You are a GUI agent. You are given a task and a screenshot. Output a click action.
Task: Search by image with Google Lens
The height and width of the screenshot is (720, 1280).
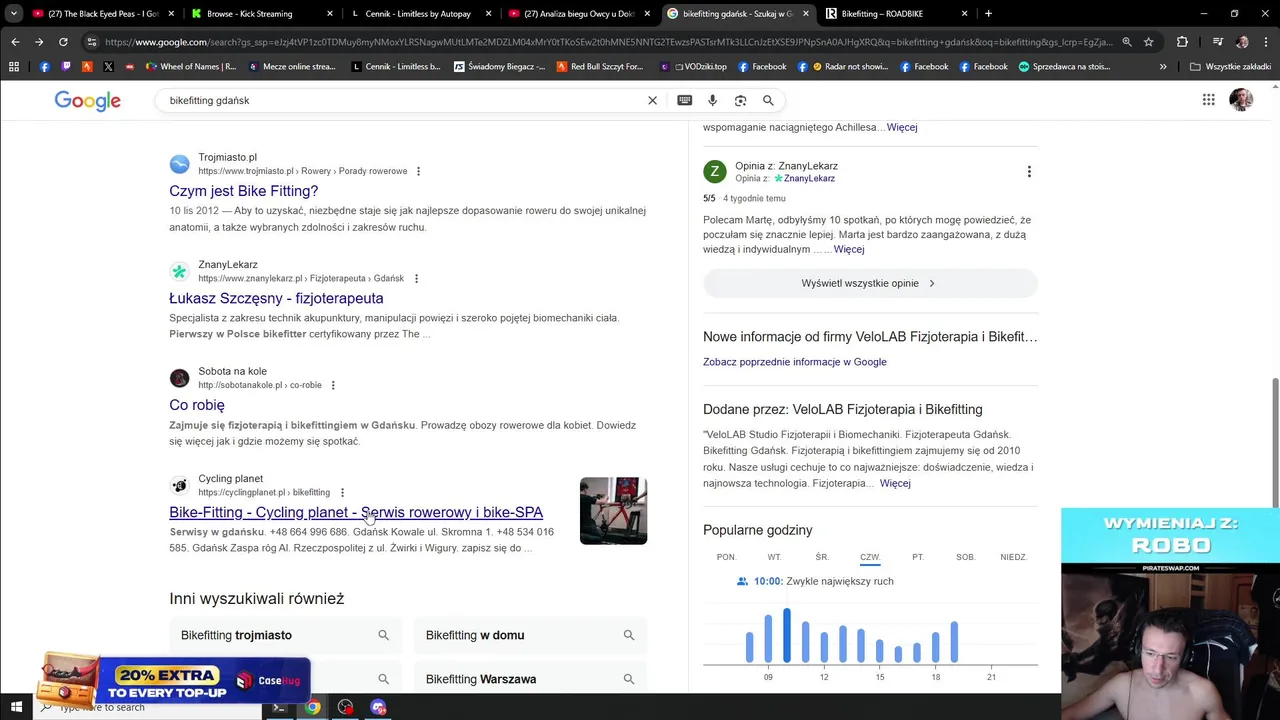click(741, 100)
